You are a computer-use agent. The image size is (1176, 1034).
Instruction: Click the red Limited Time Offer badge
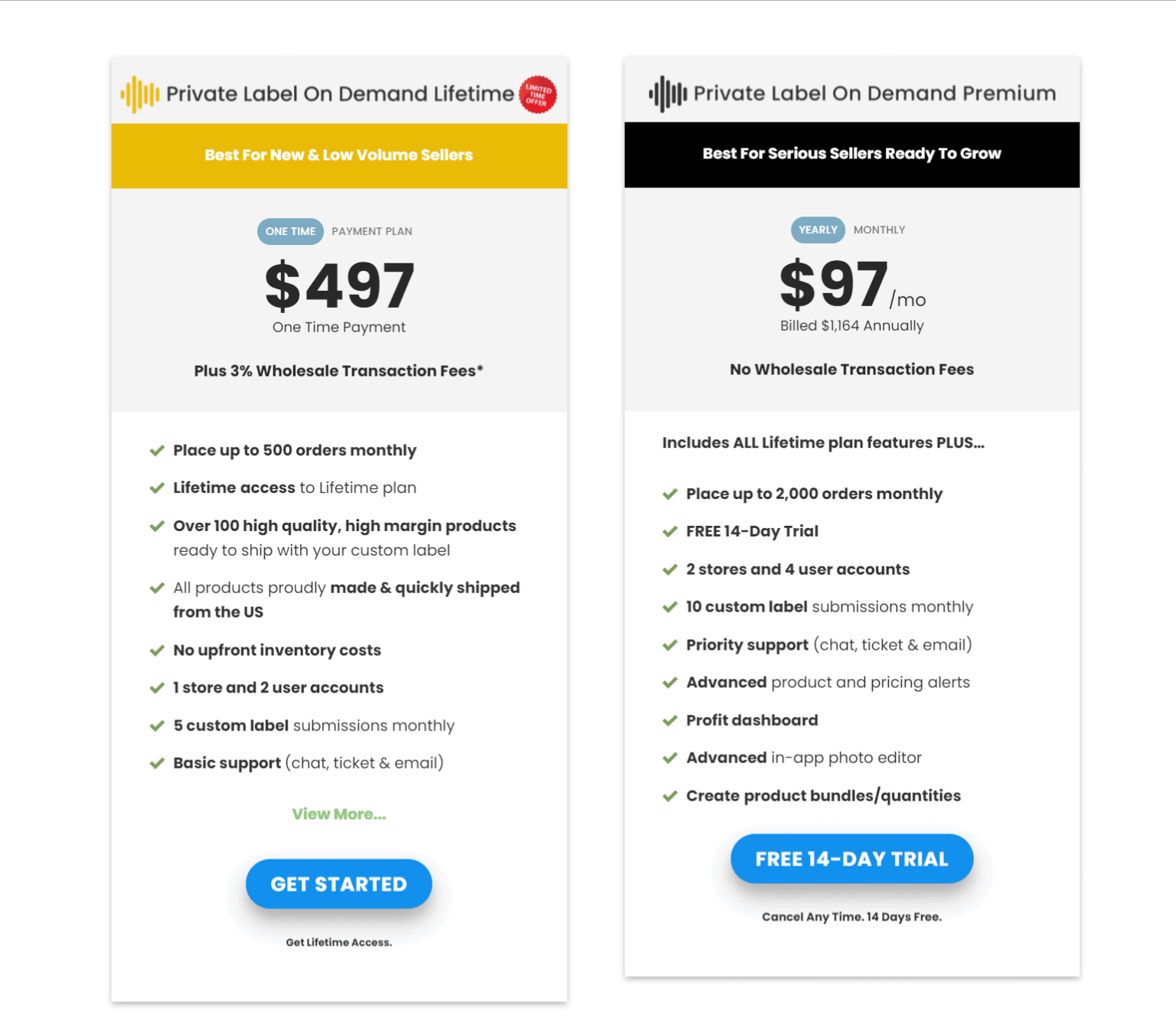point(538,95)
